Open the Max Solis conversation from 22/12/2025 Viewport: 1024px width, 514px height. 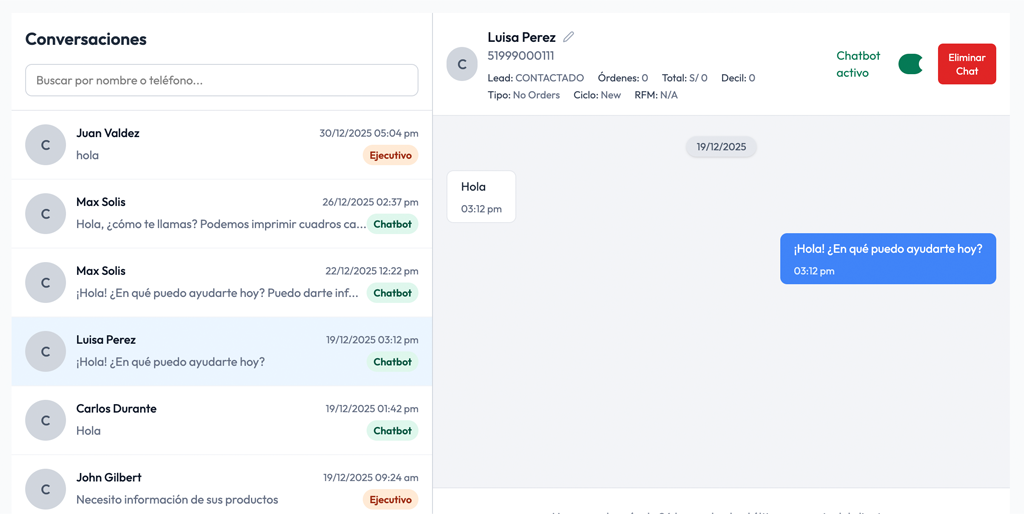[x=220, y=282]
